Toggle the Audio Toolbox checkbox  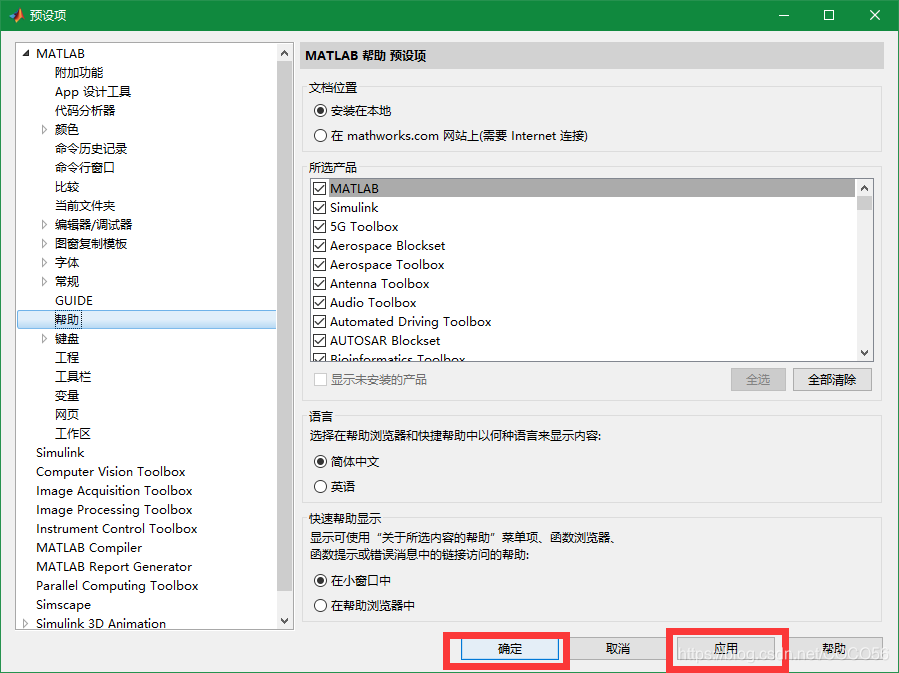click(x=319, y=303)
